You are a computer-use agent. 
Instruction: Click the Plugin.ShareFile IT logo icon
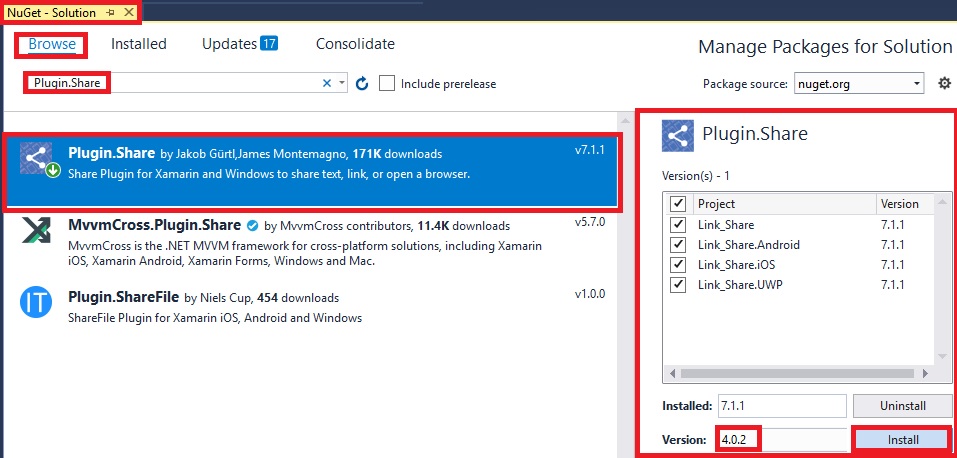click(x=36, y=302)
